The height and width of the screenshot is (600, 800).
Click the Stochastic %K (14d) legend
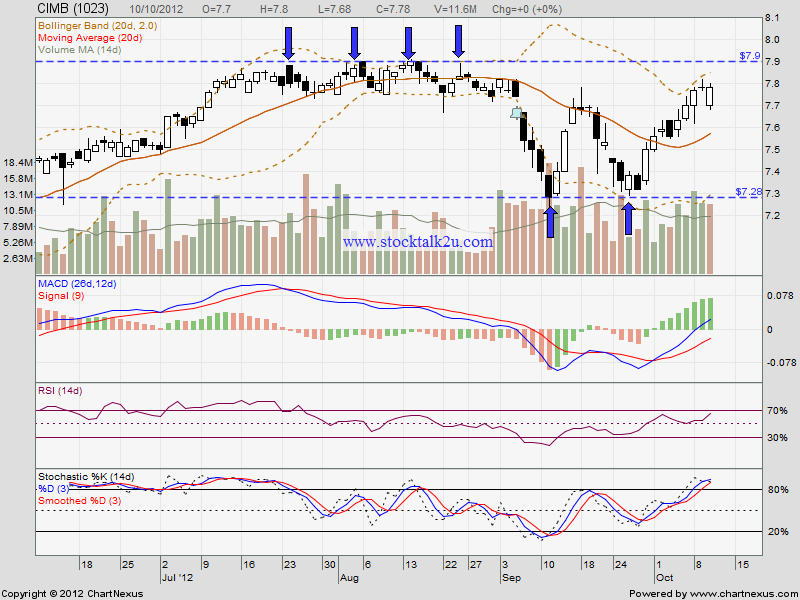86,477
